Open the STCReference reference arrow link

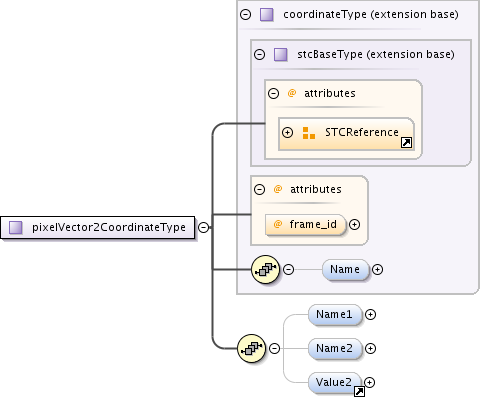406,143
